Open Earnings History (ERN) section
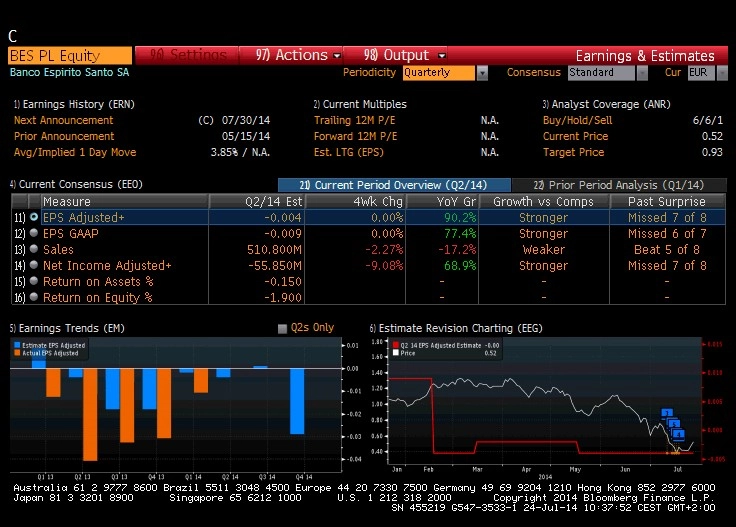This screenshot has height=527, width=736. tap(74, 104)
